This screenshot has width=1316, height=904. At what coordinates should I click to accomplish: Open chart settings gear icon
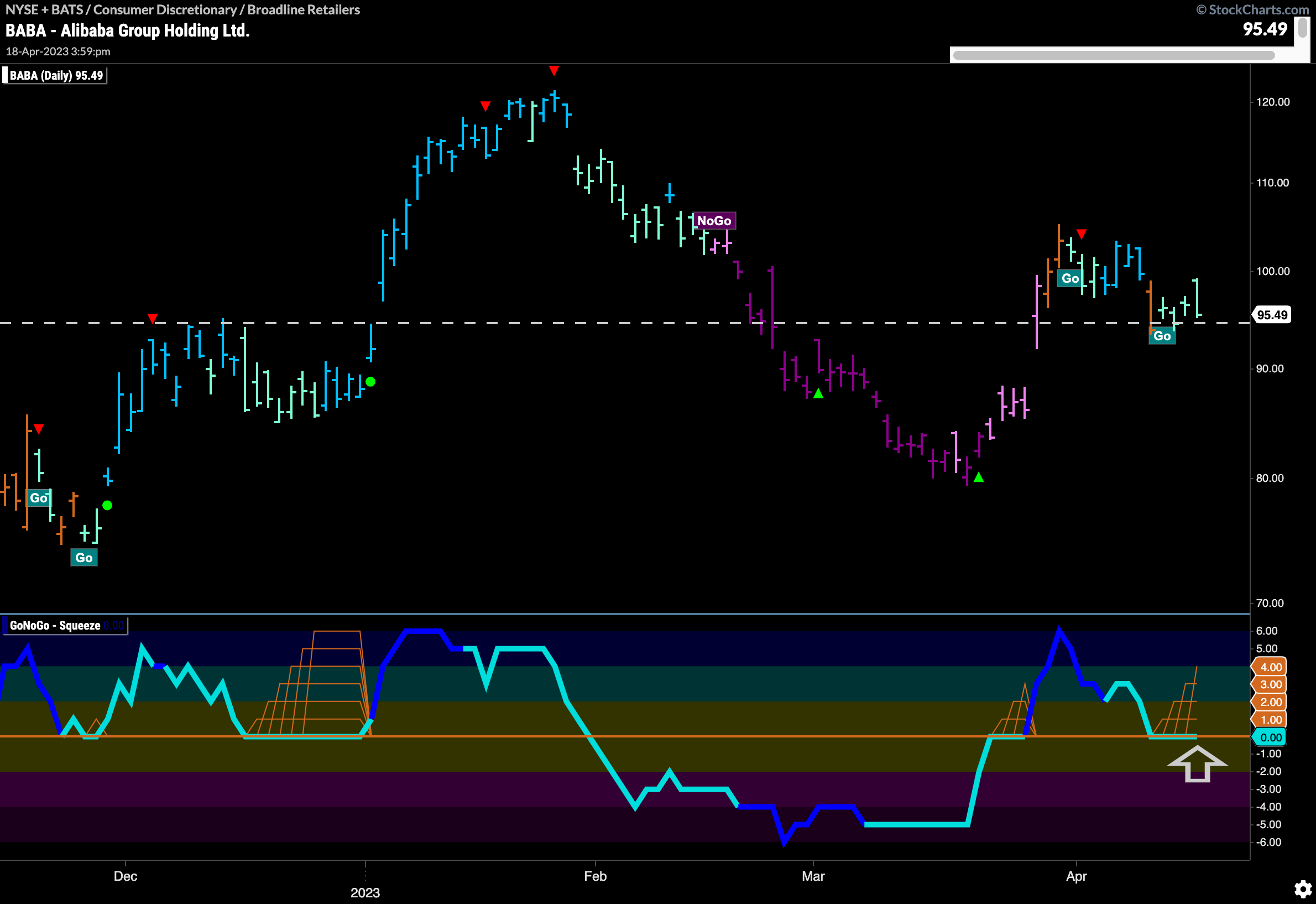1303,888
